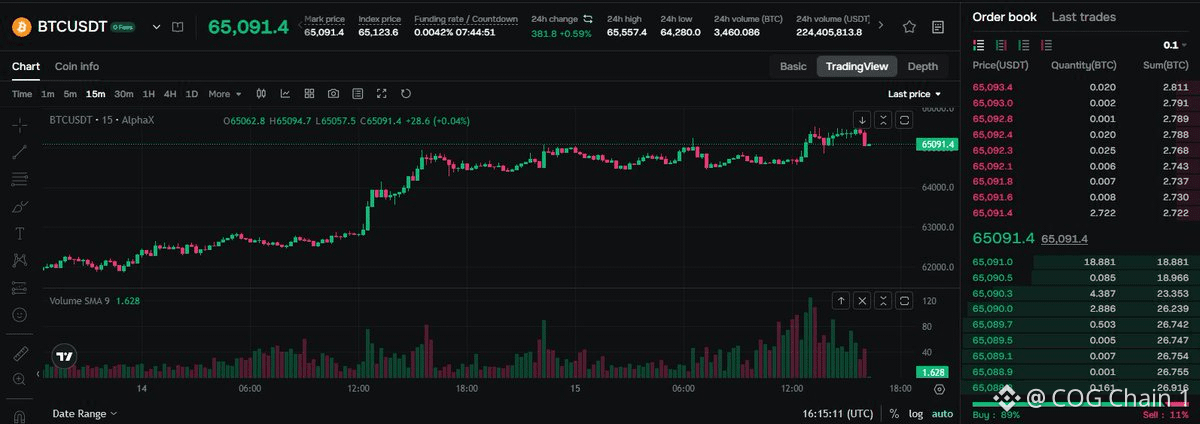Viewport: 1200px width, 424px height.
Task: Swap the 24h change display
Action: coord(588,19)
